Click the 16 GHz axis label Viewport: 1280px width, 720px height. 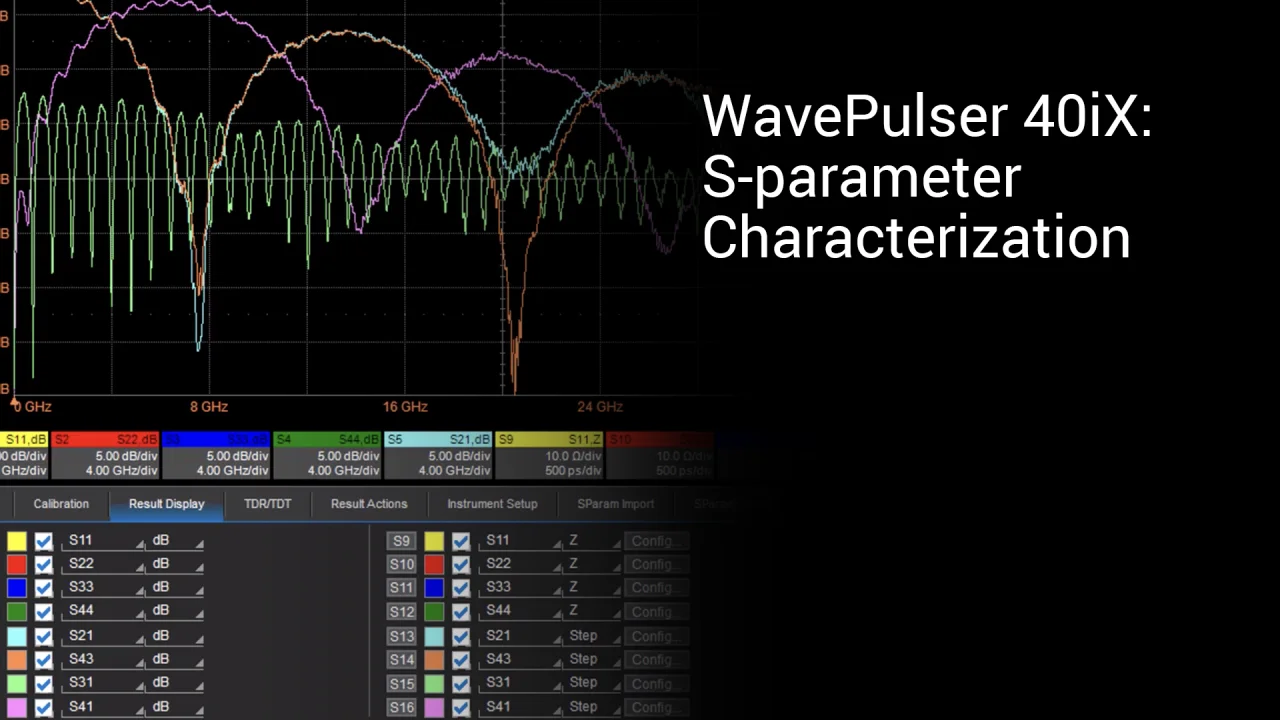pos(405,407)
